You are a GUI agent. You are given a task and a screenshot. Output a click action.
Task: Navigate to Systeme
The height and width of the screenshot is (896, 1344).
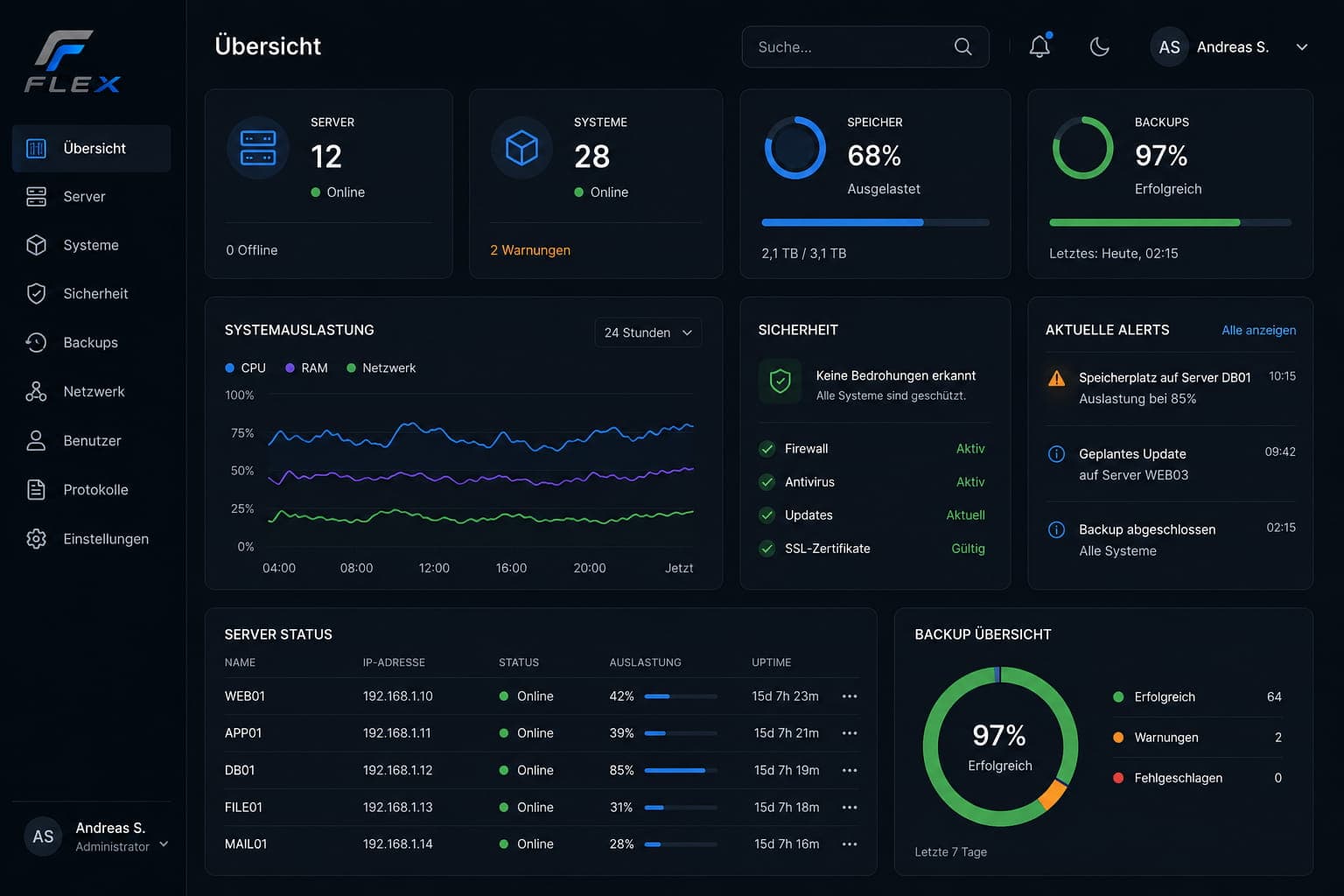pyautogui.click(x=91, y=245)
